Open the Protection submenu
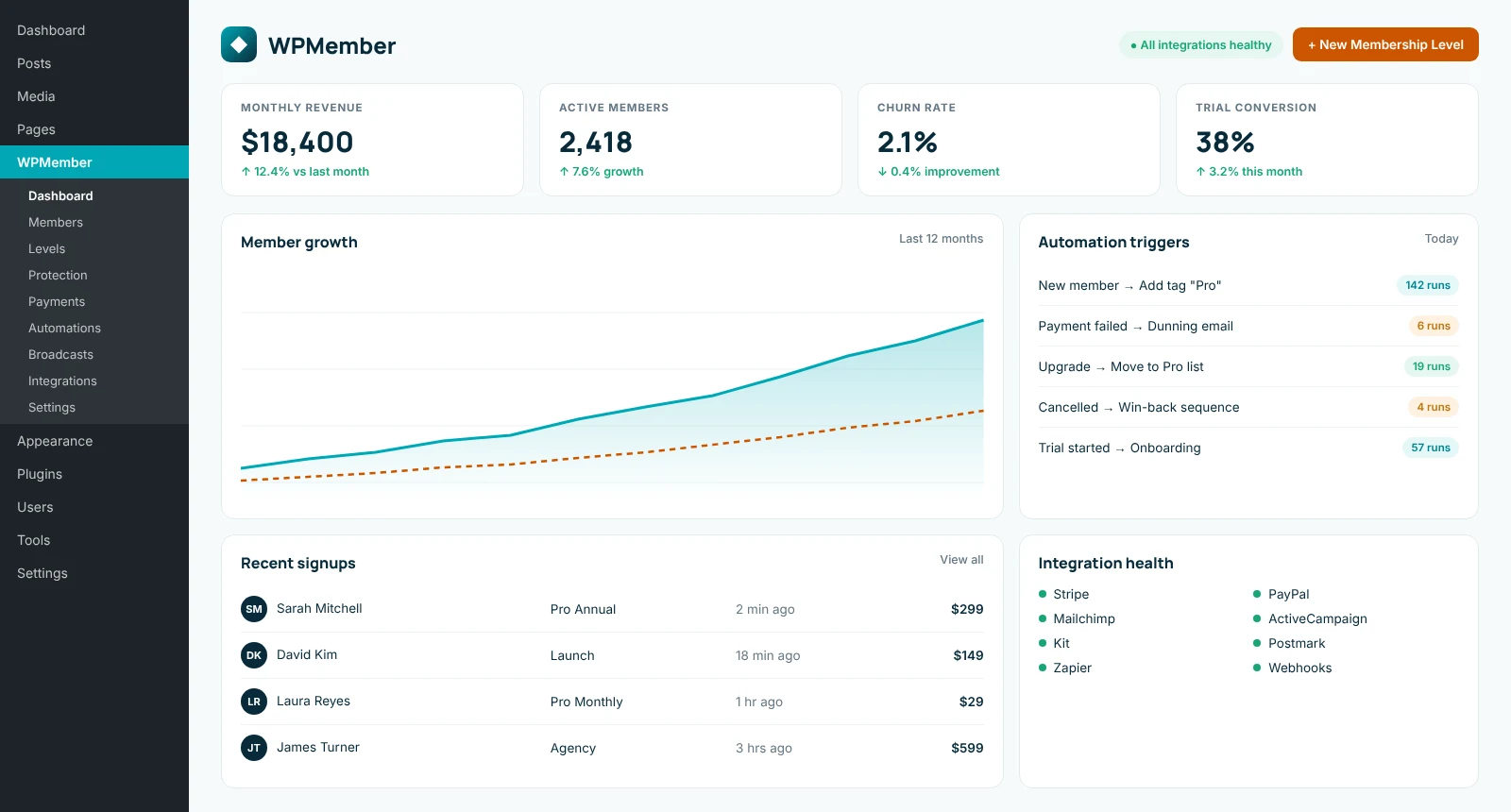 click(94, 275)
